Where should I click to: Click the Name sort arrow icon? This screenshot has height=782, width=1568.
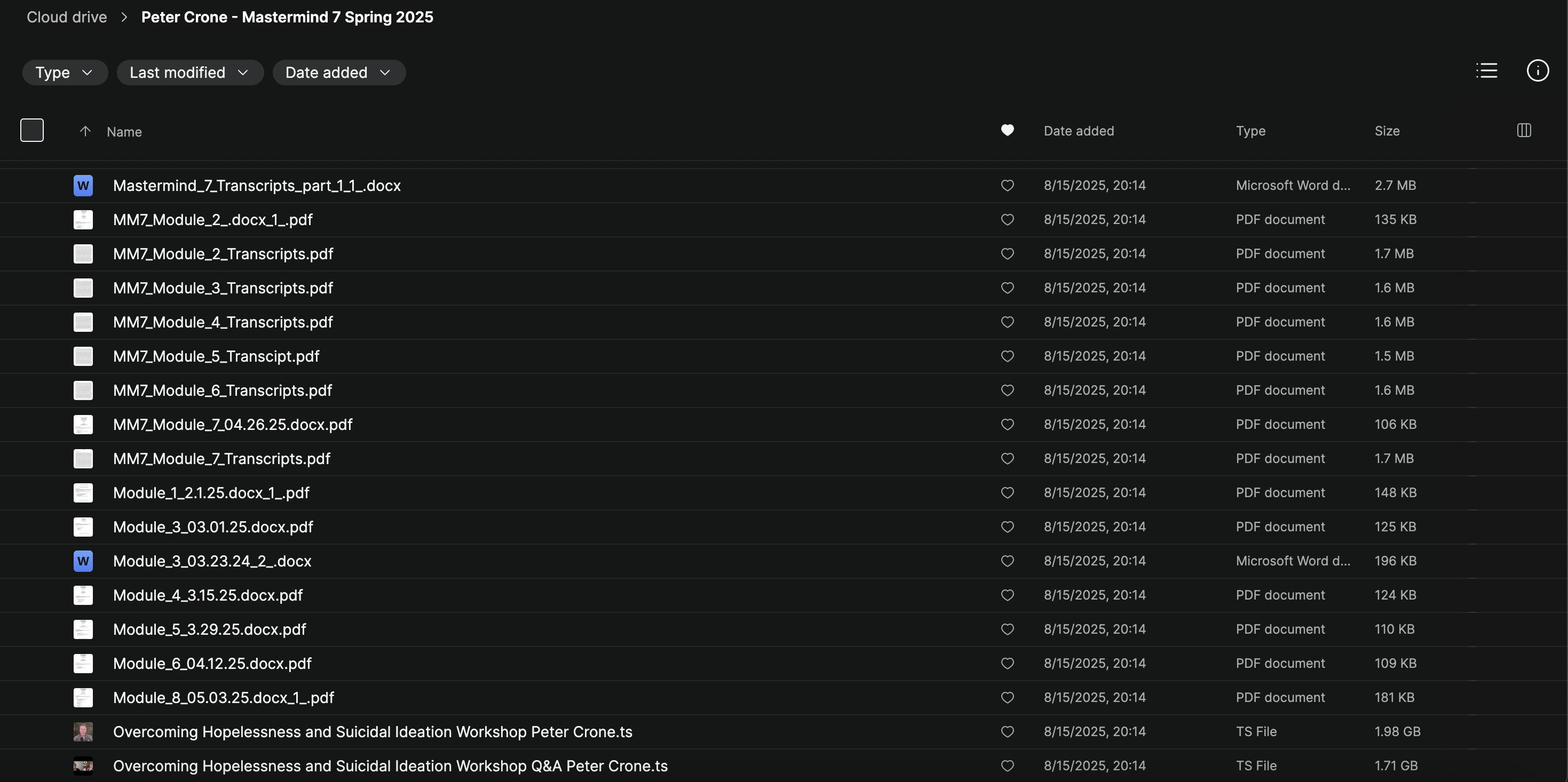[x=85, y=131]
